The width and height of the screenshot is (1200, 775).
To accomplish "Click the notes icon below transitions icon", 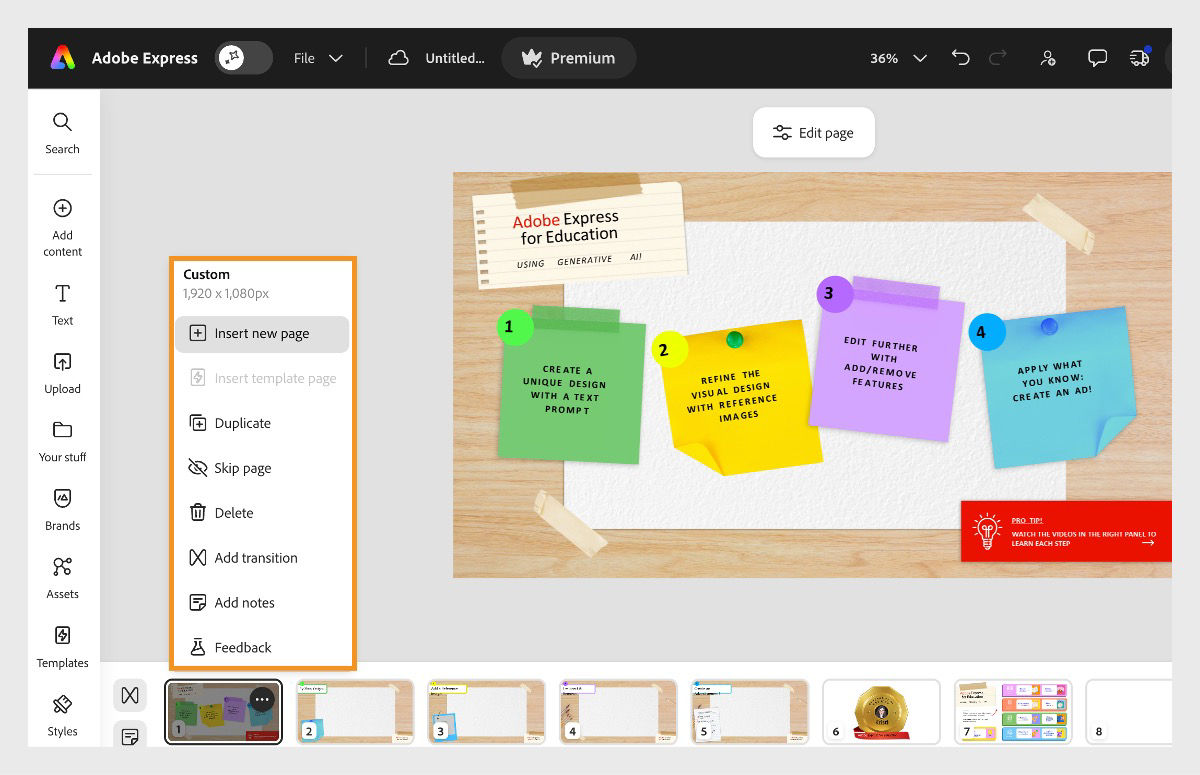I will click(130, 736).
